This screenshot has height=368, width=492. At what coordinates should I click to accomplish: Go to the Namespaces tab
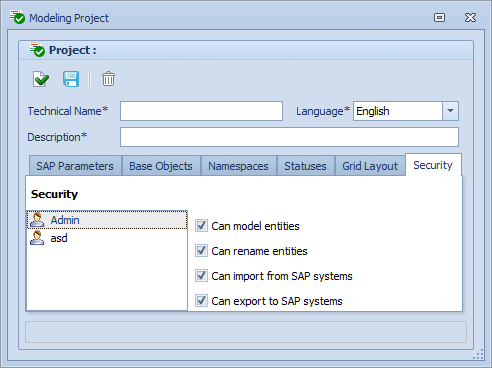click(238, 166)
